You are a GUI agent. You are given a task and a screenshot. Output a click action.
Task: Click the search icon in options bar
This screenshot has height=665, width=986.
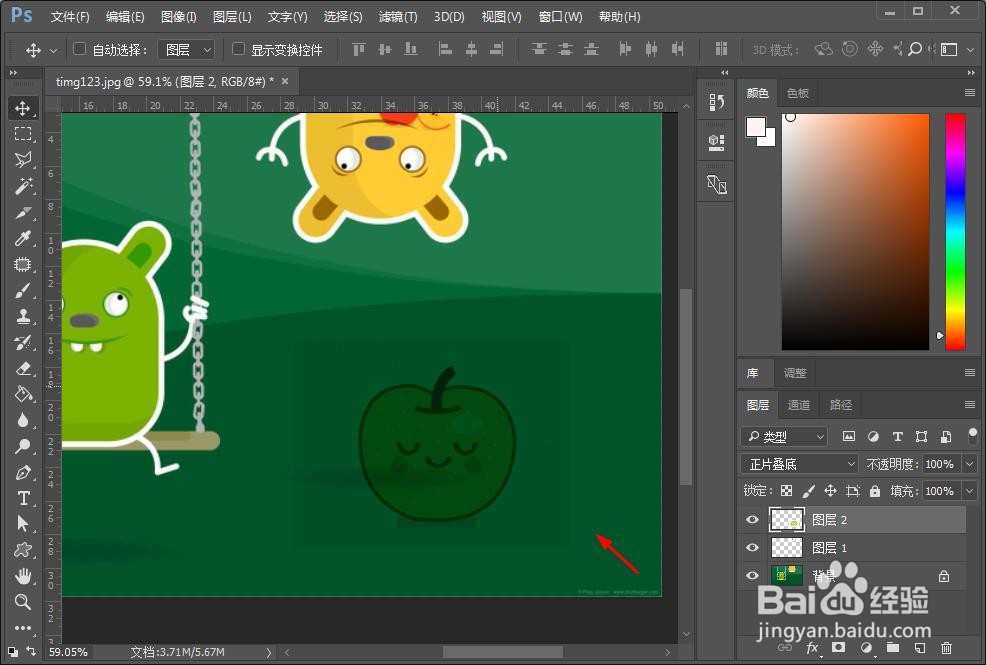click(915, 49)
